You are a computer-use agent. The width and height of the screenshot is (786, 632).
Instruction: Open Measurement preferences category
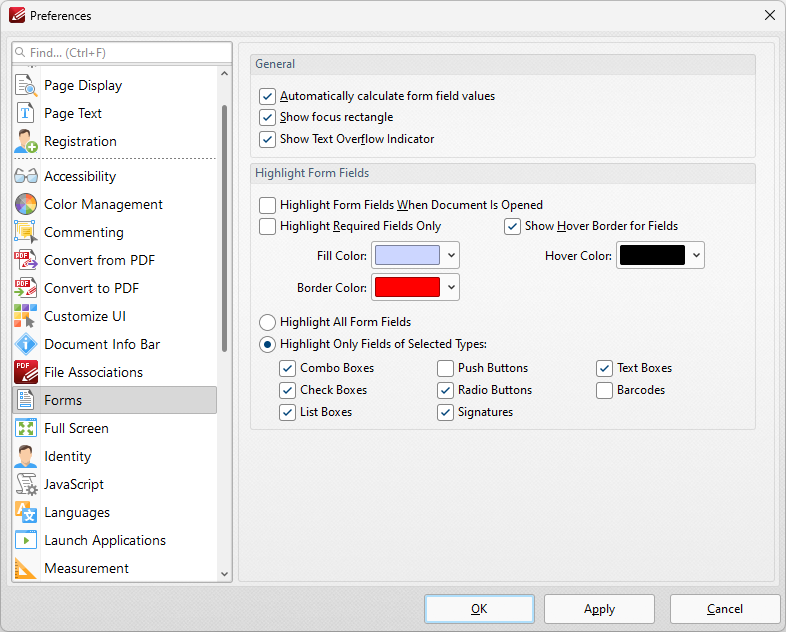115,568
